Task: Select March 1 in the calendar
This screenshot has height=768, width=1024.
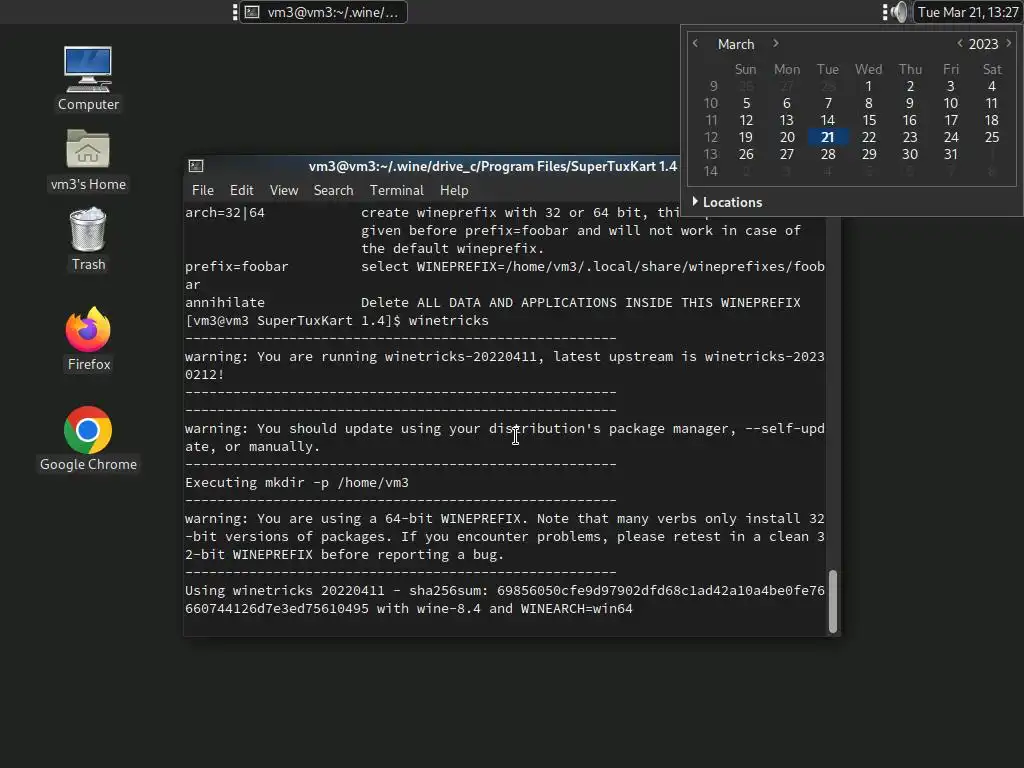Action: coord(869,86)
